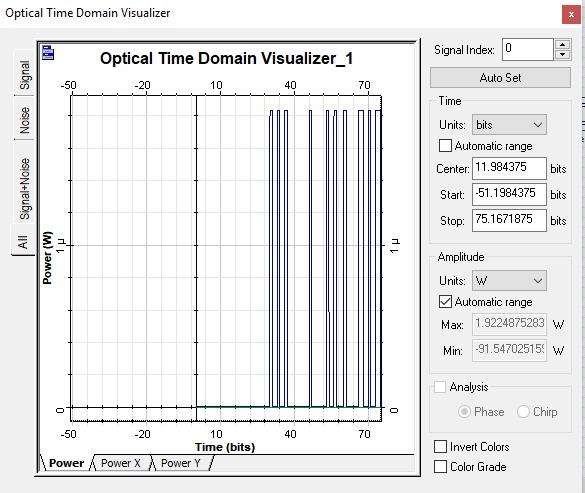Click the Max amplitude field
The width and height of the screenshot is (585, 493).
click(509, 324)
